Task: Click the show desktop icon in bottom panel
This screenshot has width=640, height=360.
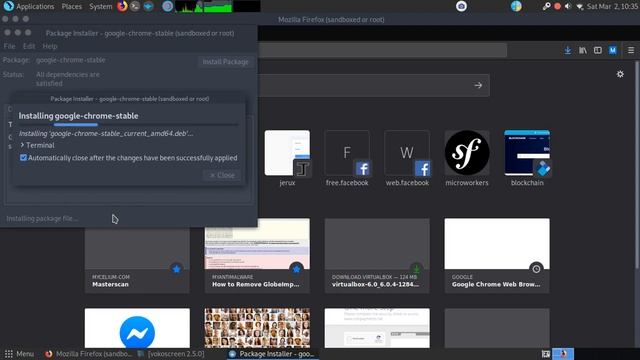Action: 546,354
